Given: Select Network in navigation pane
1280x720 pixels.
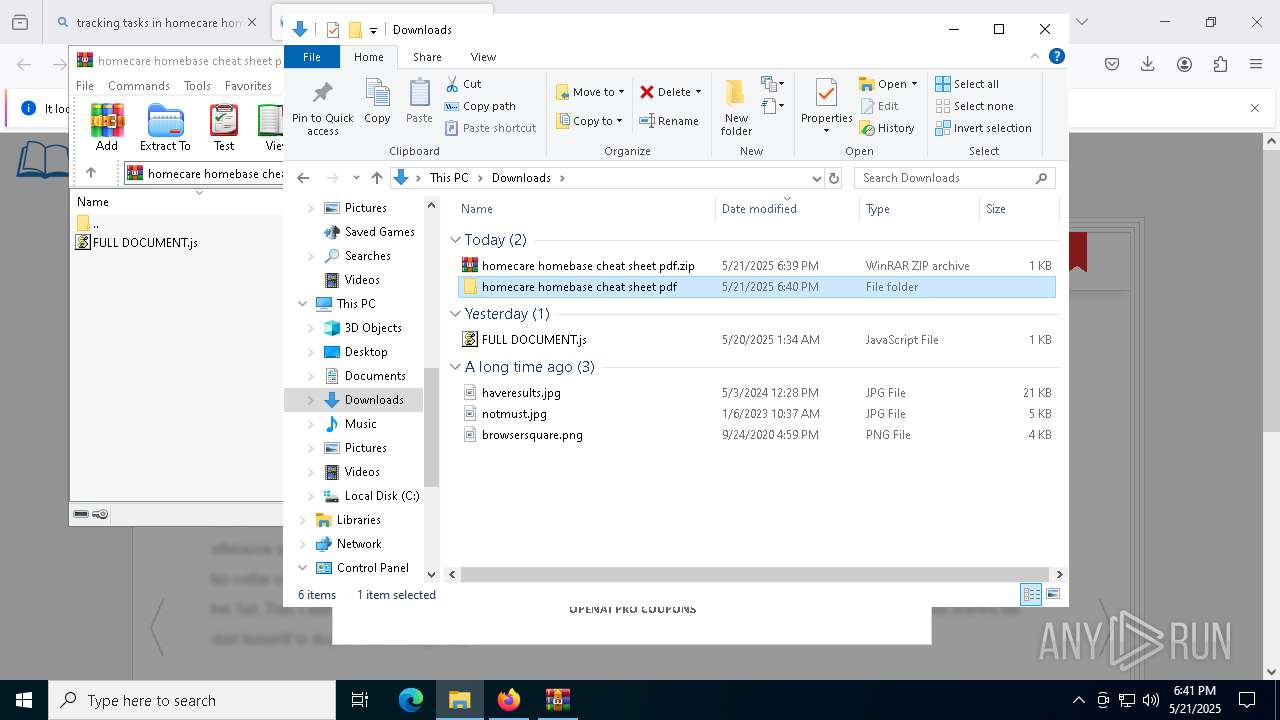Looking at the screenshot, I should pos(359,544).
